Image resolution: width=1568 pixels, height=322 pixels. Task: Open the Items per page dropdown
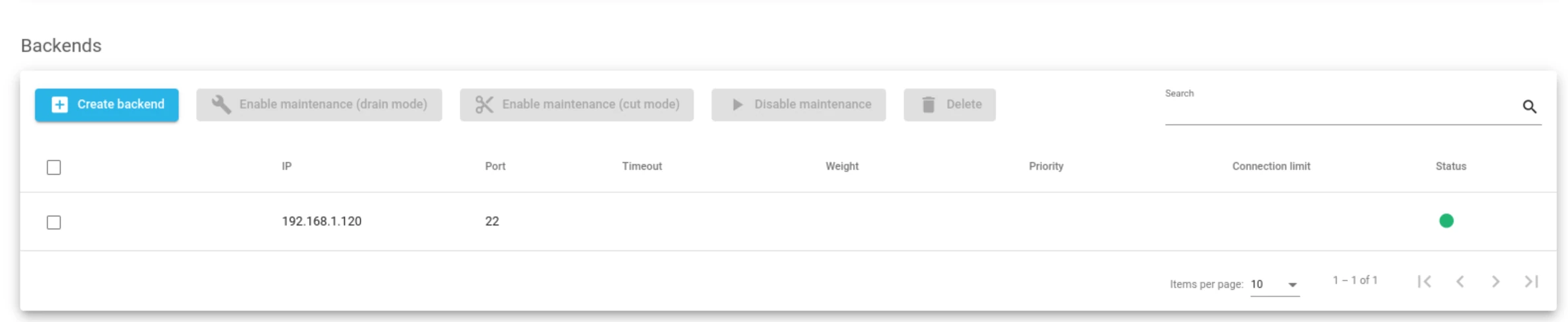(1275, 284)
